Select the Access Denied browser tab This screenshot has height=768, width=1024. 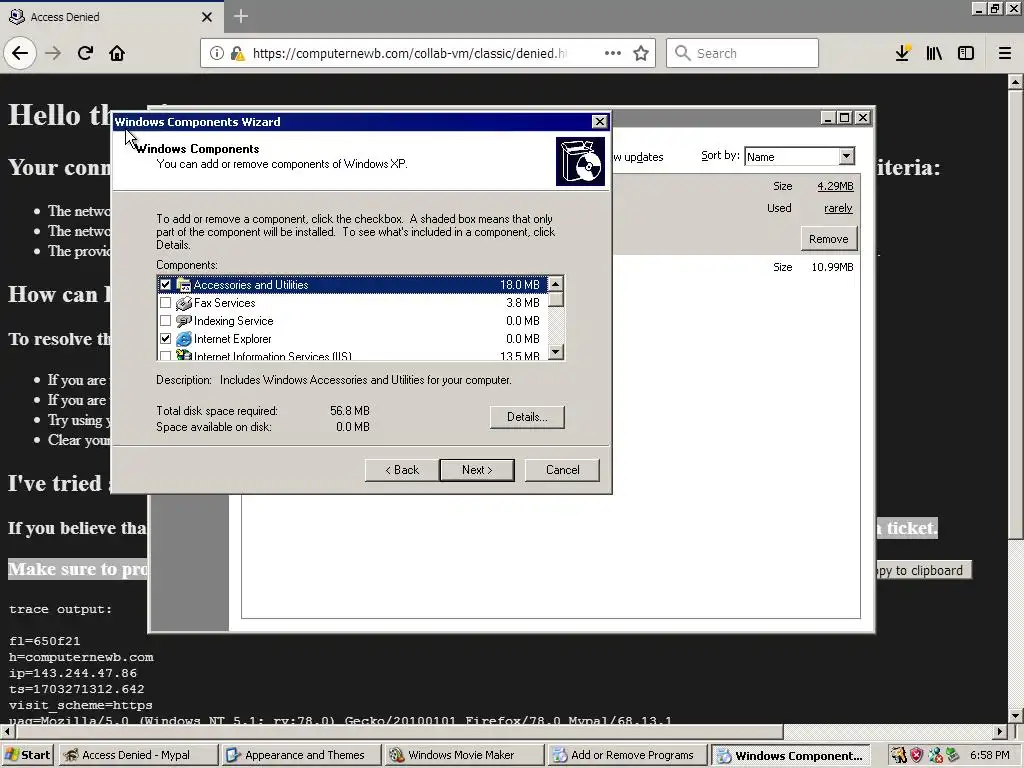tap(111, 17)
